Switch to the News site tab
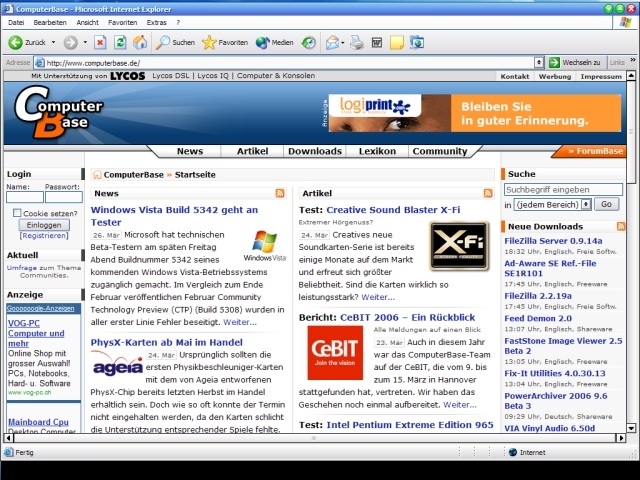640x480 pixels. [190, 151]
